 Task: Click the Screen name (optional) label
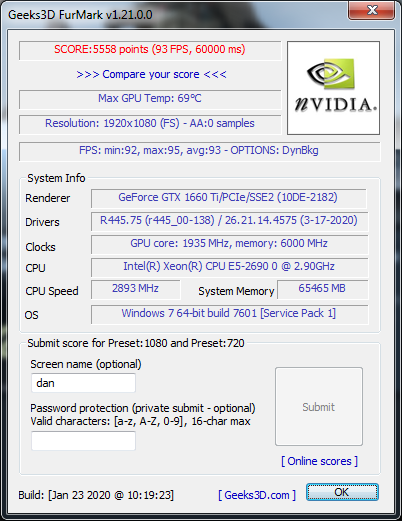(x=86, y=364)
